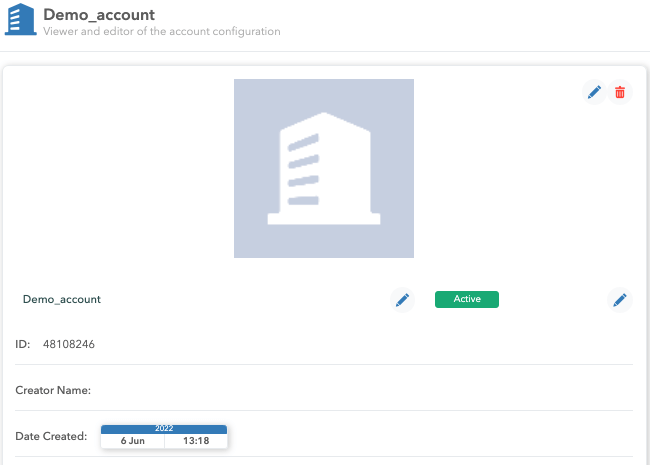Edit the Active status with its pencil icon
Image resolution: width=650 pixels, height=465 pixels.
[x=620, y=300]
